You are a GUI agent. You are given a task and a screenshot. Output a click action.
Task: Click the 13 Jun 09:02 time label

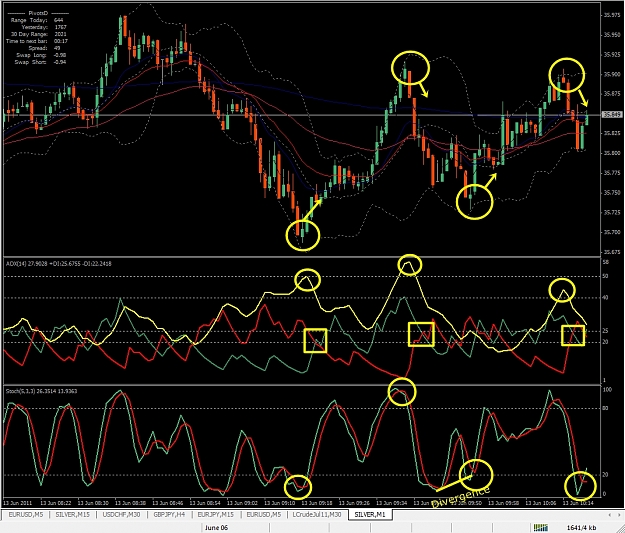[x=243, y=503]
